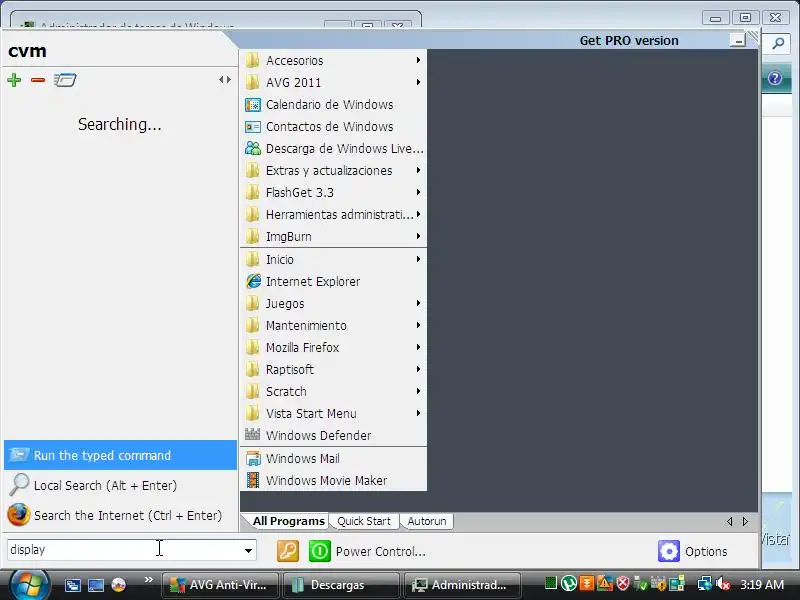Open the Administrador taskbar button
This screenshot has width=800, height=600.
(x=462, y=585)
